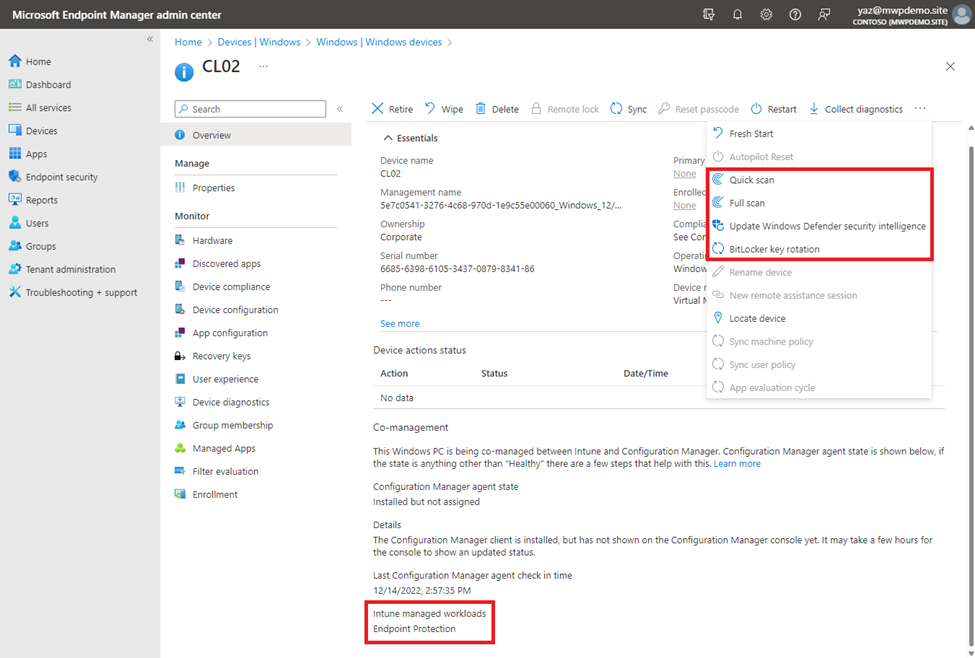
Task: Follow the Learn more link
Action: [737, 463]
